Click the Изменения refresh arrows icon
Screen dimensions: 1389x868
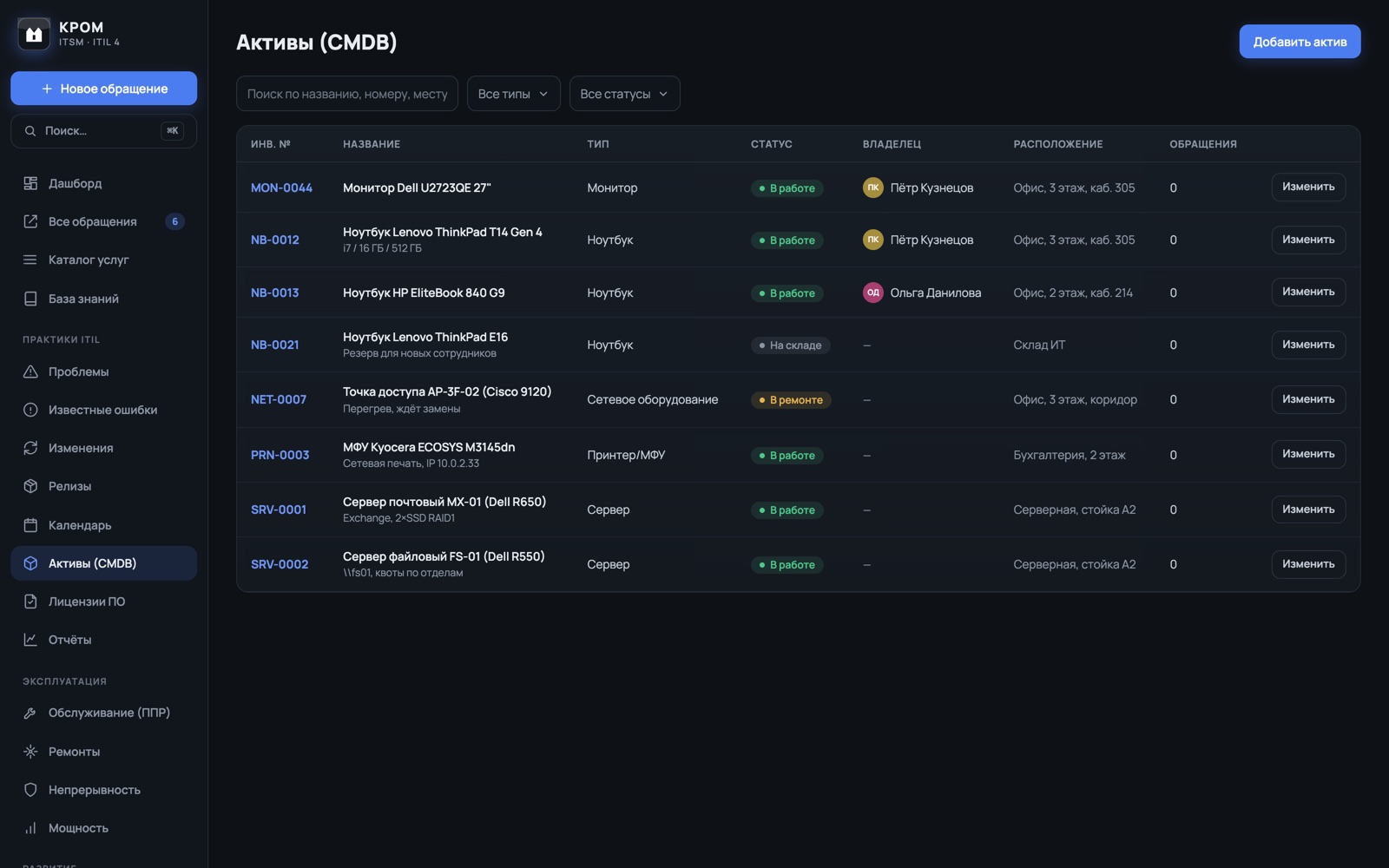pyautogui.click(x=30, y=448)
